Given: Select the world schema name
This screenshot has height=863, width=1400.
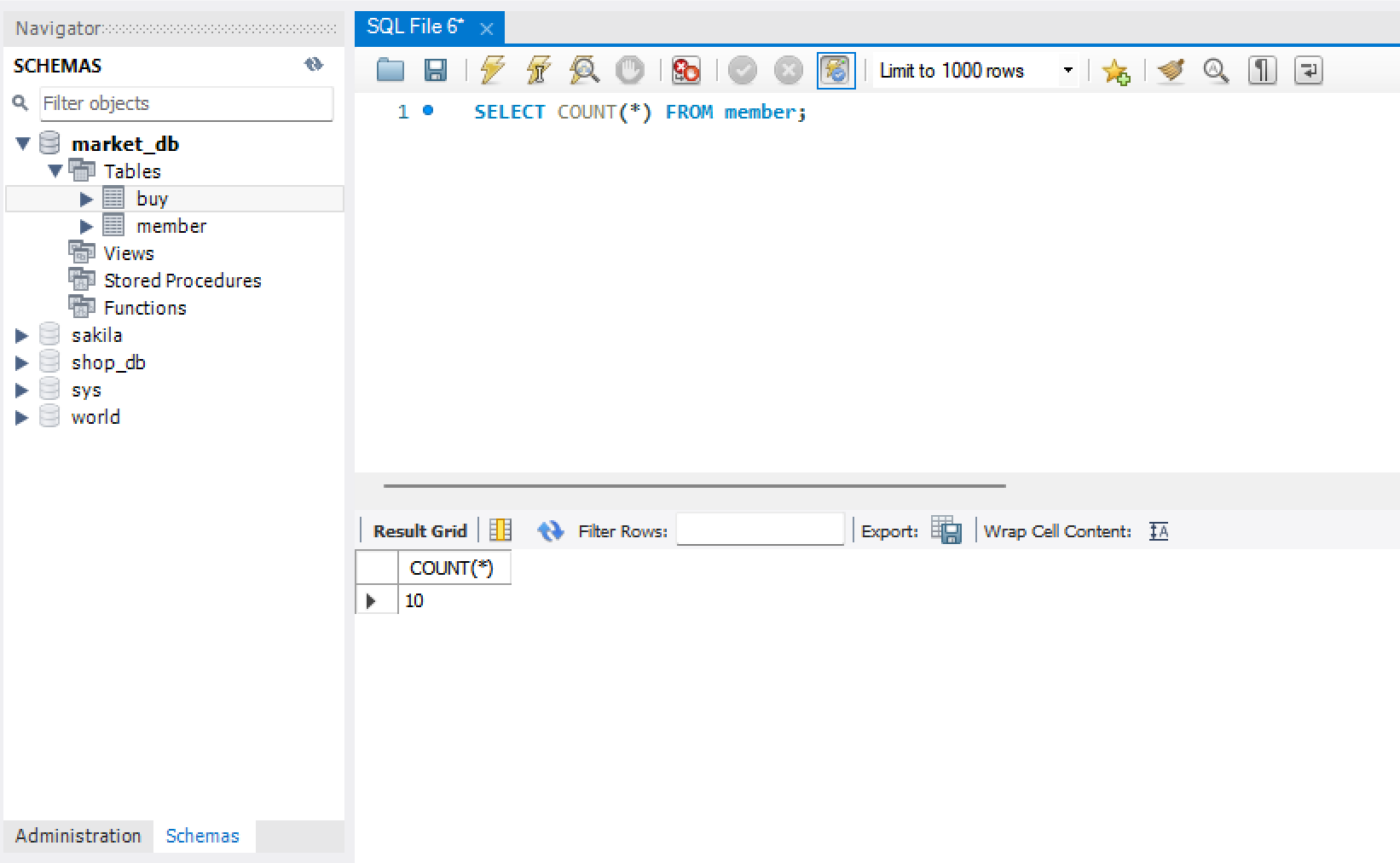Looking at the screenshot, I should (x=95, y=417).
